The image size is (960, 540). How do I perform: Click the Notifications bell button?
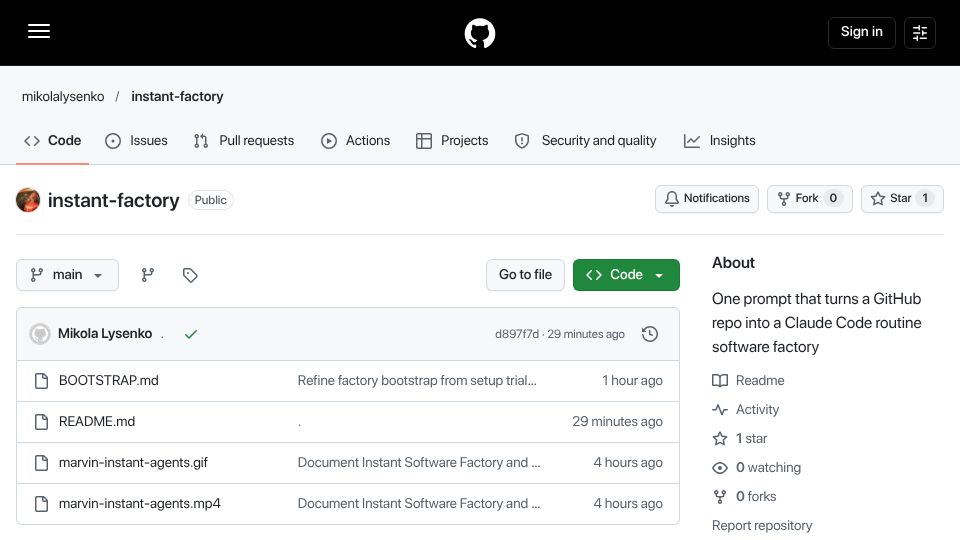point(707,198)
